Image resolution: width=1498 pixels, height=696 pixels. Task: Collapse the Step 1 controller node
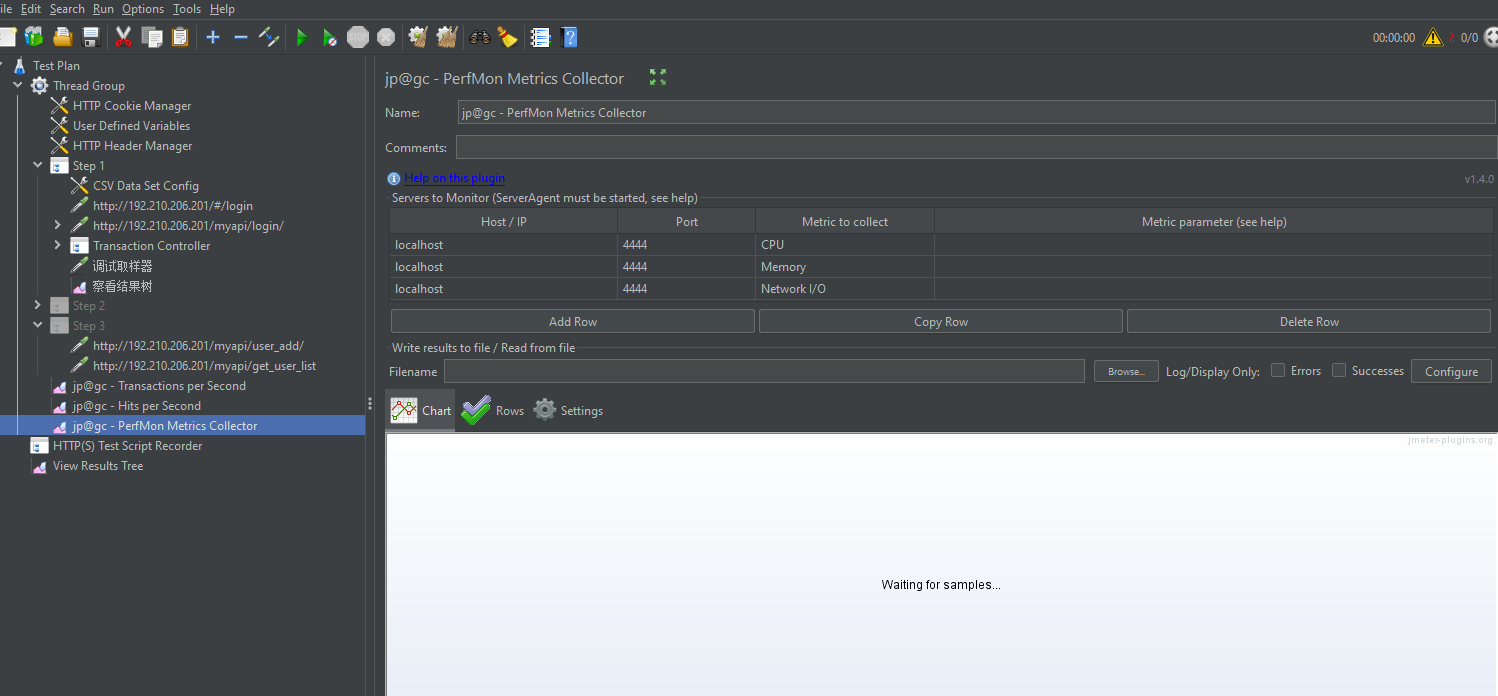(x=38, y=165)
